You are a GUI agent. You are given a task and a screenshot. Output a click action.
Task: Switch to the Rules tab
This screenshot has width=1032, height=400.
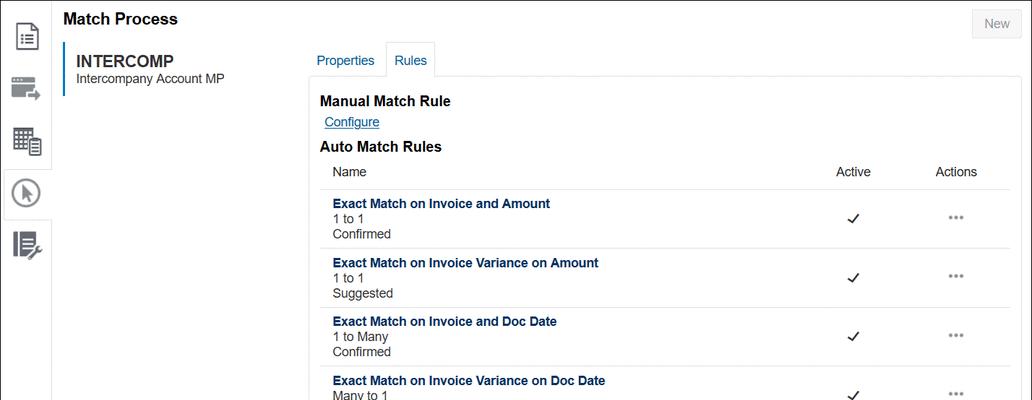click(411, 61)
